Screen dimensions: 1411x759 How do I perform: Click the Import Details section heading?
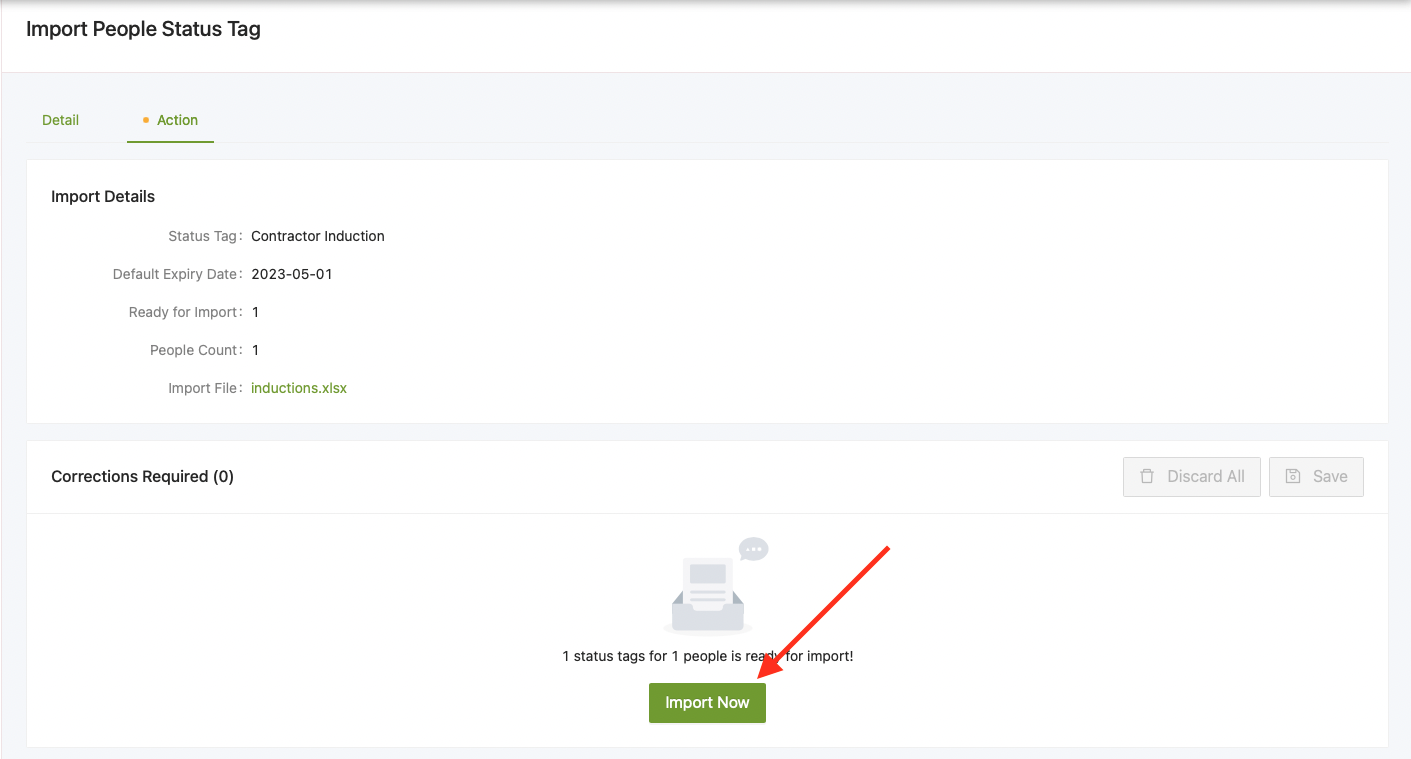[x=103, y=197]
